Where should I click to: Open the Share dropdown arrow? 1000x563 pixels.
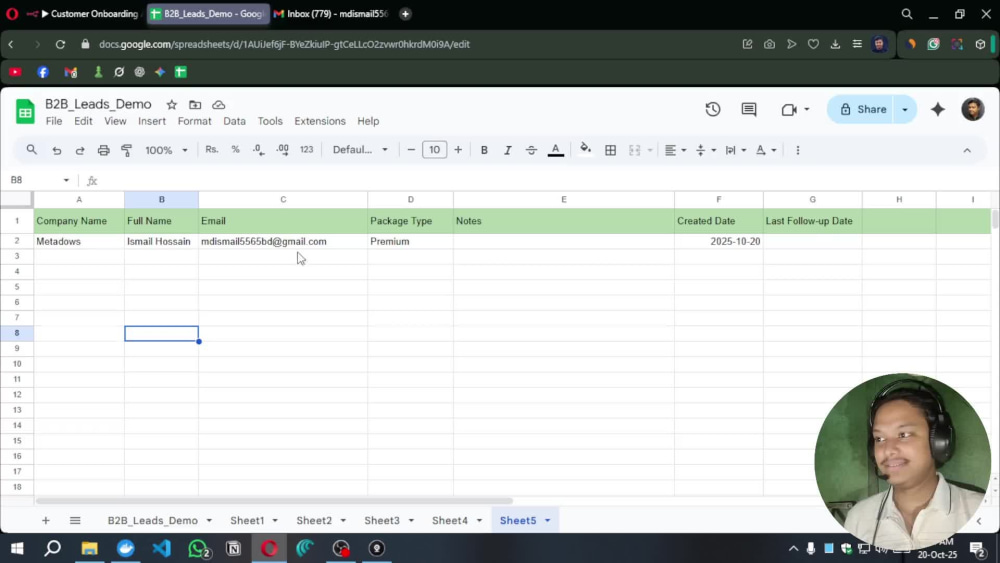905,110
